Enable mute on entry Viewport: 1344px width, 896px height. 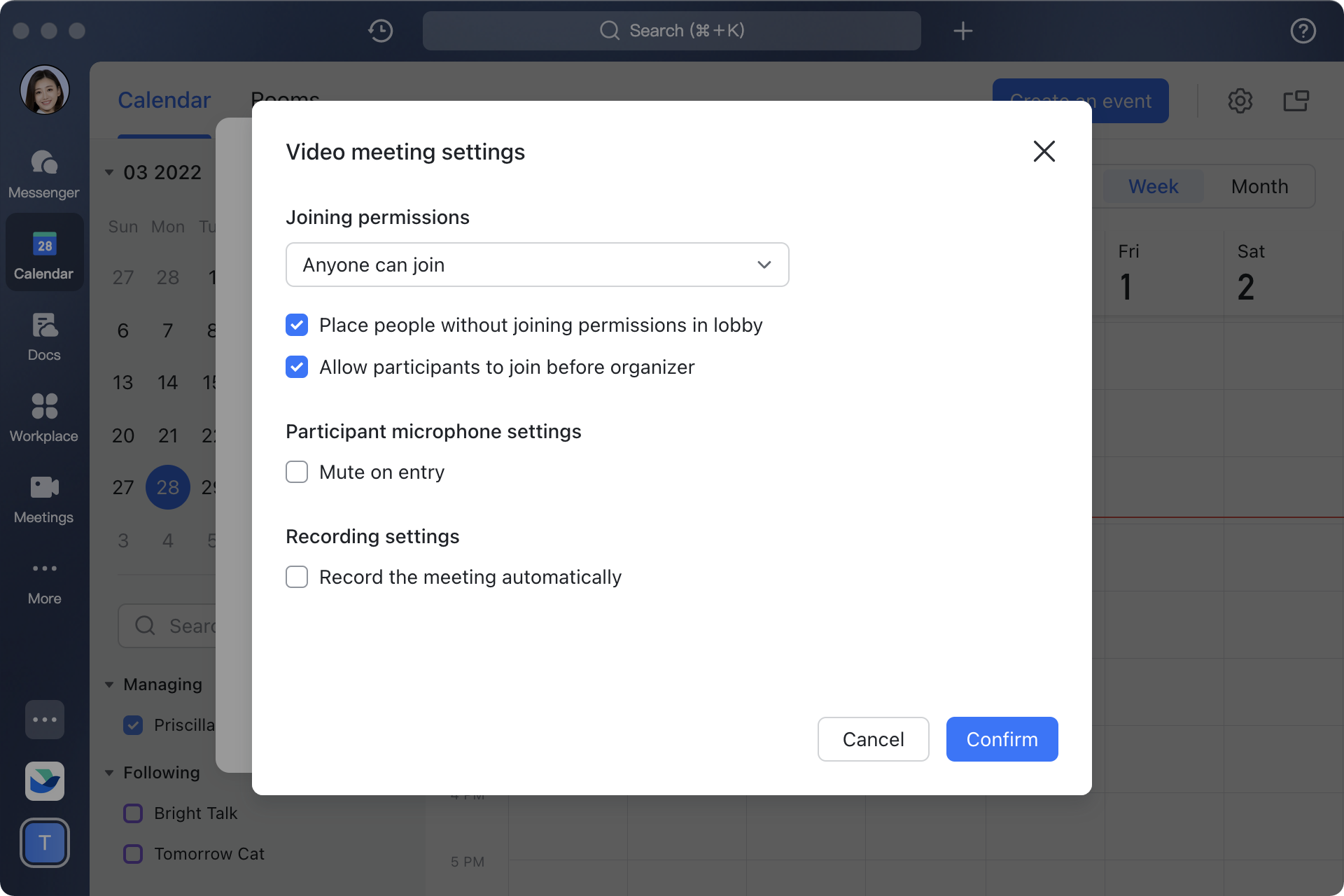297,472
